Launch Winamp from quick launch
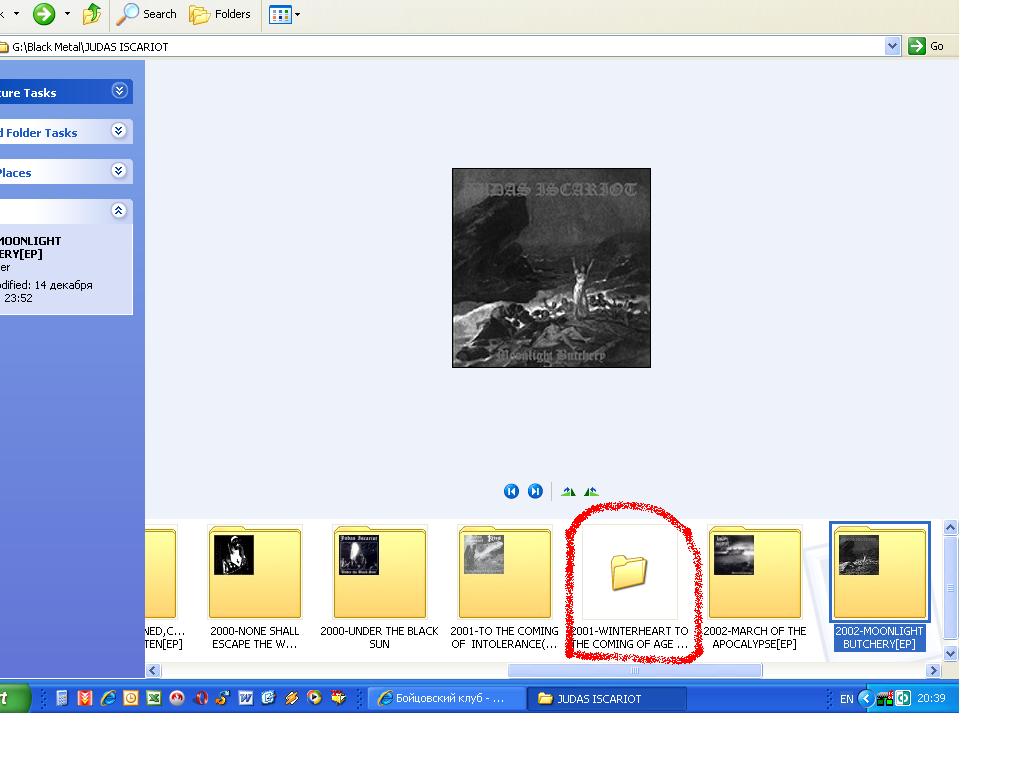The width and height of the screenshot is (1024, 768). (x=291, y=698)
